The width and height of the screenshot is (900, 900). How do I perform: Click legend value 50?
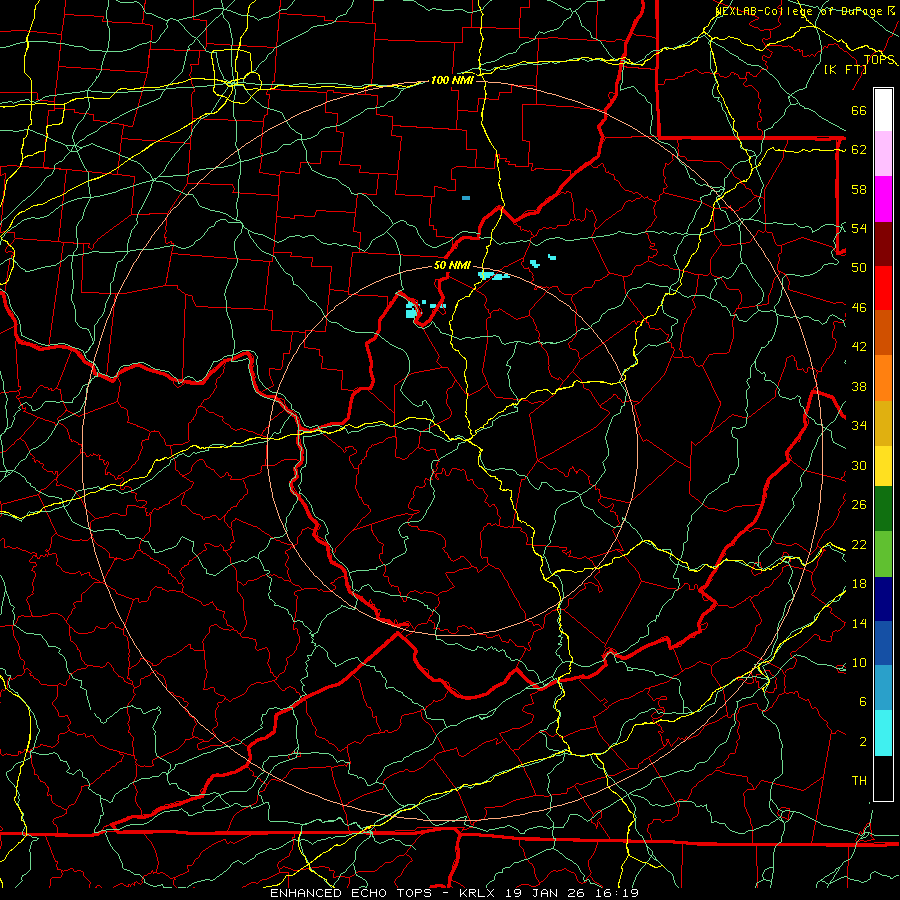click(859, 268)
